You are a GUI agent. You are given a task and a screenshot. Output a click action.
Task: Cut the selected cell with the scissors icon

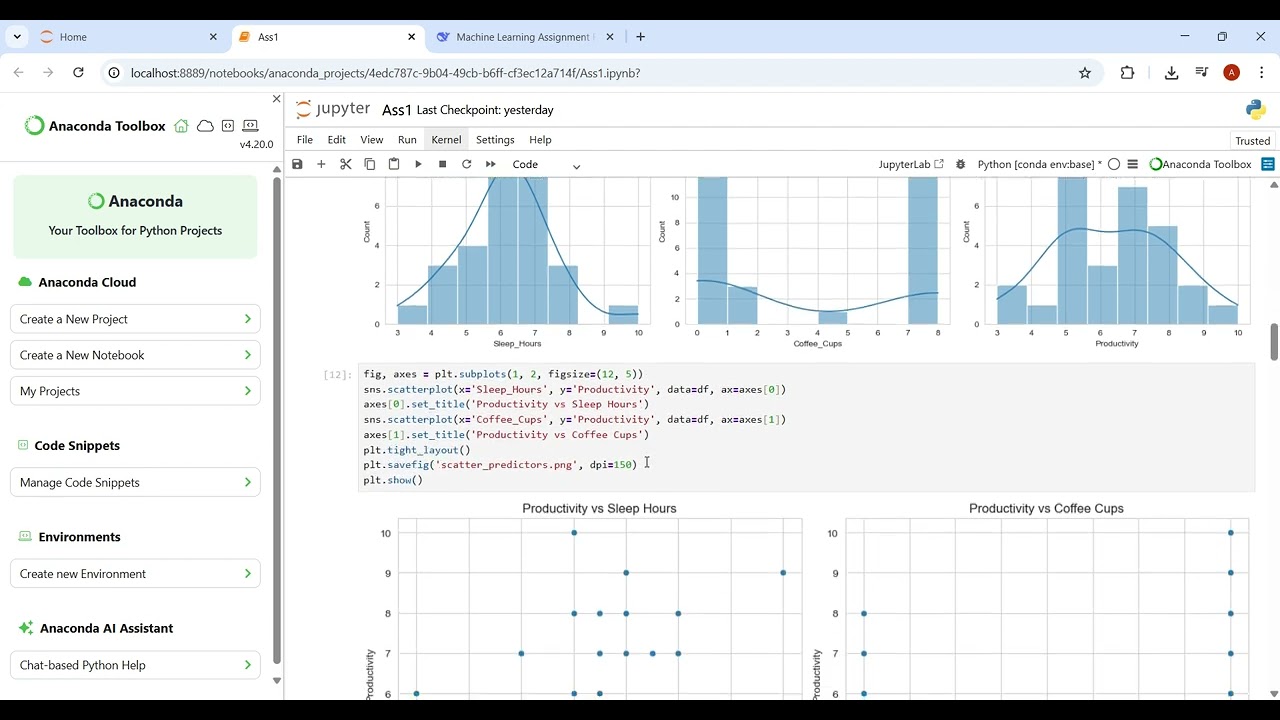(x=346, y=164)
